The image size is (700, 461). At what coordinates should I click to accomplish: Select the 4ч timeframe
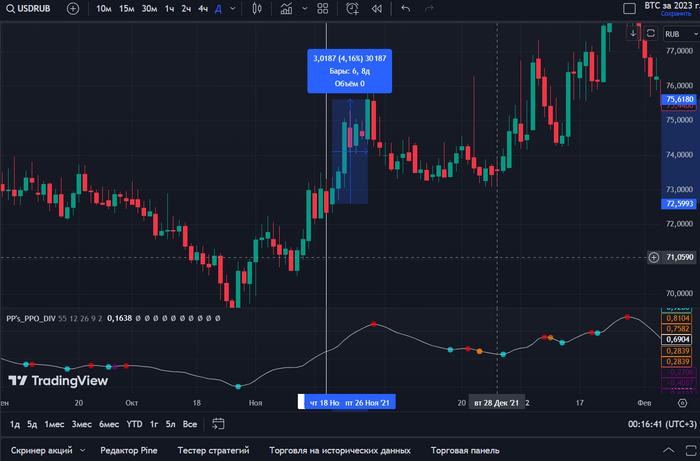click(203, 8)
